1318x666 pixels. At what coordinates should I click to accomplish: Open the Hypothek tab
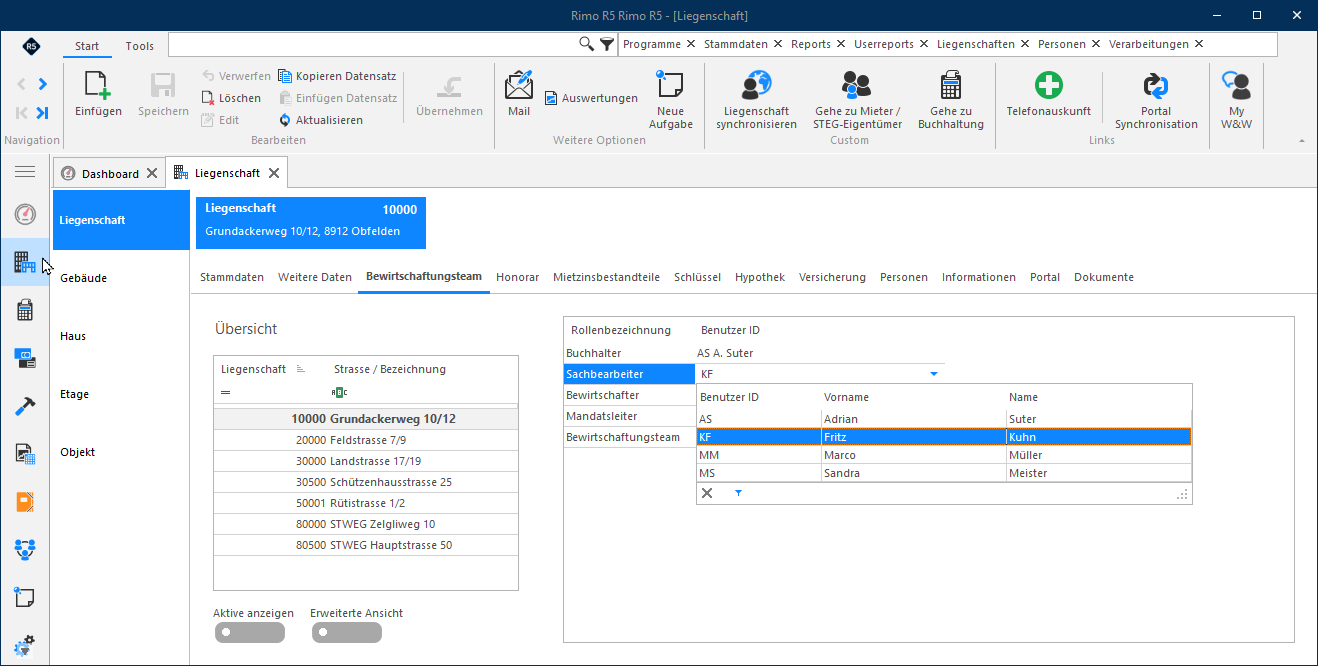click(760, 277)
